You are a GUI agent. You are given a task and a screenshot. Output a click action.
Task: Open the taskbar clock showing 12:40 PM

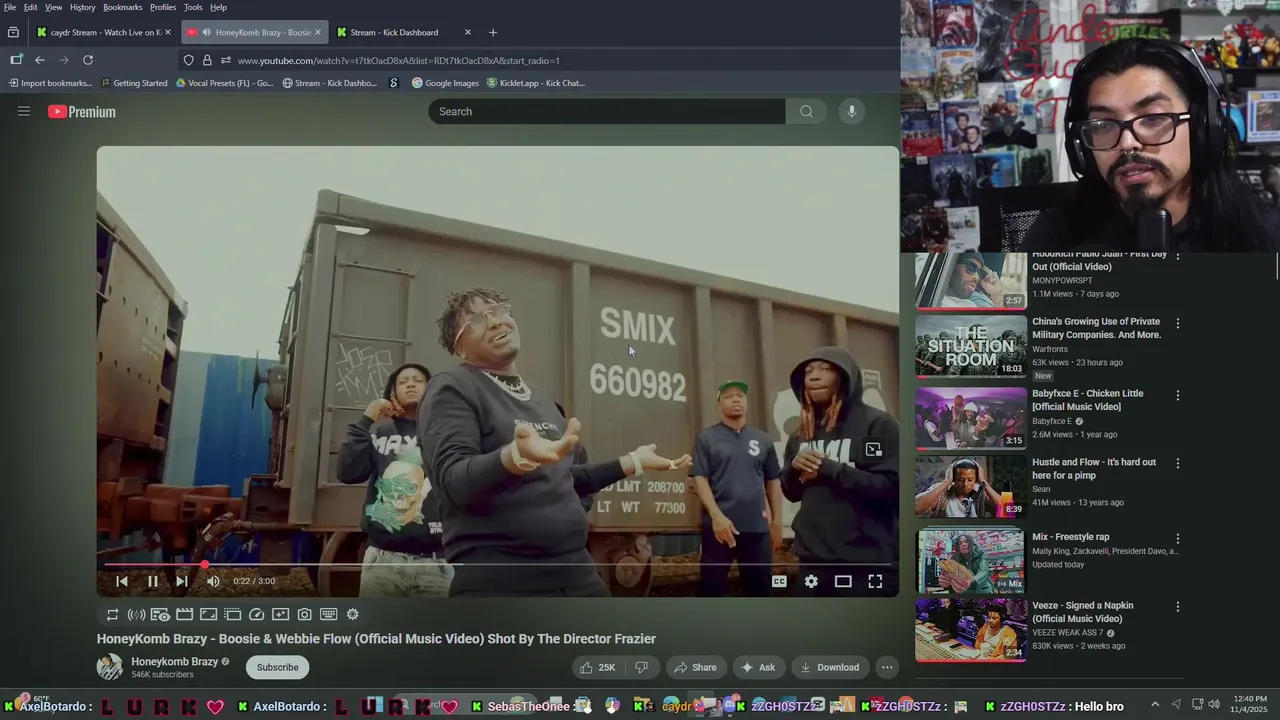point(1250,704)
